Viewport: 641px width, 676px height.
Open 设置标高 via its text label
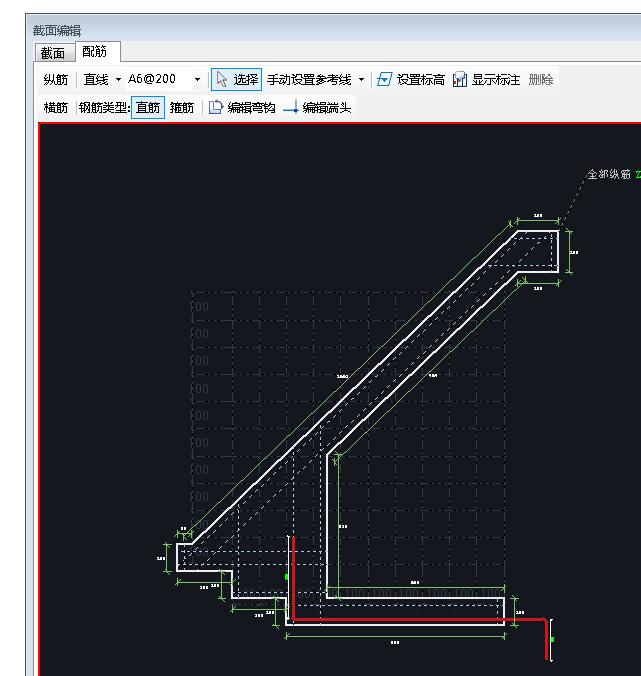(x=421, y=79)
